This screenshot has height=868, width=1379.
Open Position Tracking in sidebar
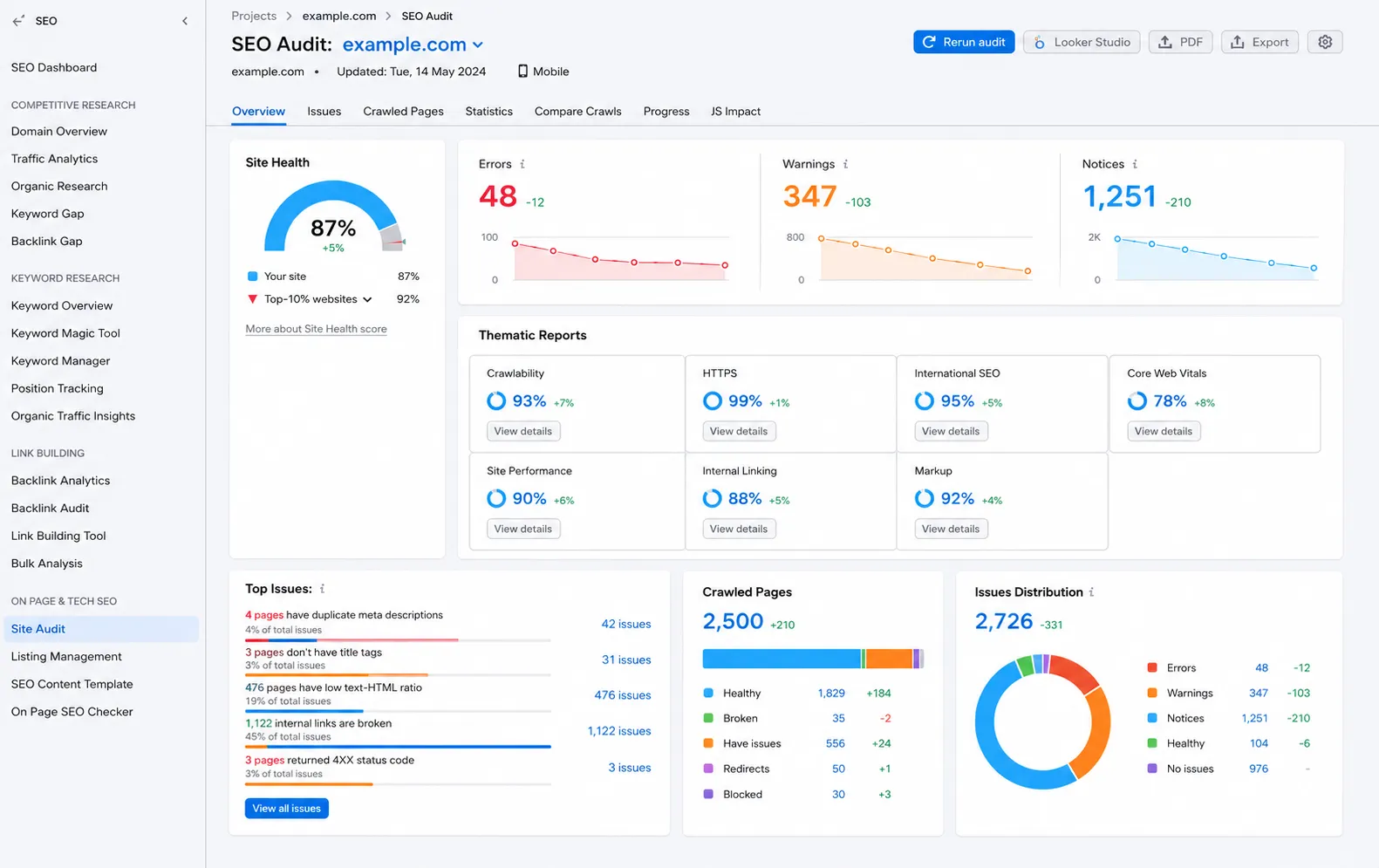pos(58,388)
